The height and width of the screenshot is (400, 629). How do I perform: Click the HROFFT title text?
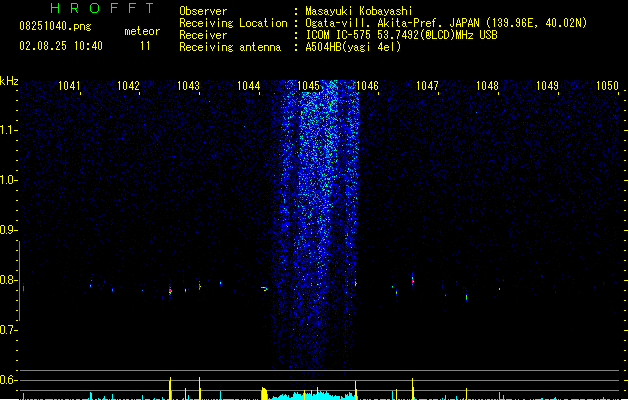tap(102, 8)
